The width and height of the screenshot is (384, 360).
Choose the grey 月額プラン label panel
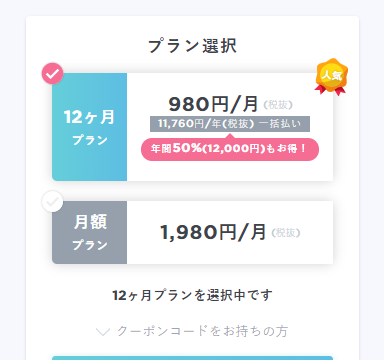point(89,232)
